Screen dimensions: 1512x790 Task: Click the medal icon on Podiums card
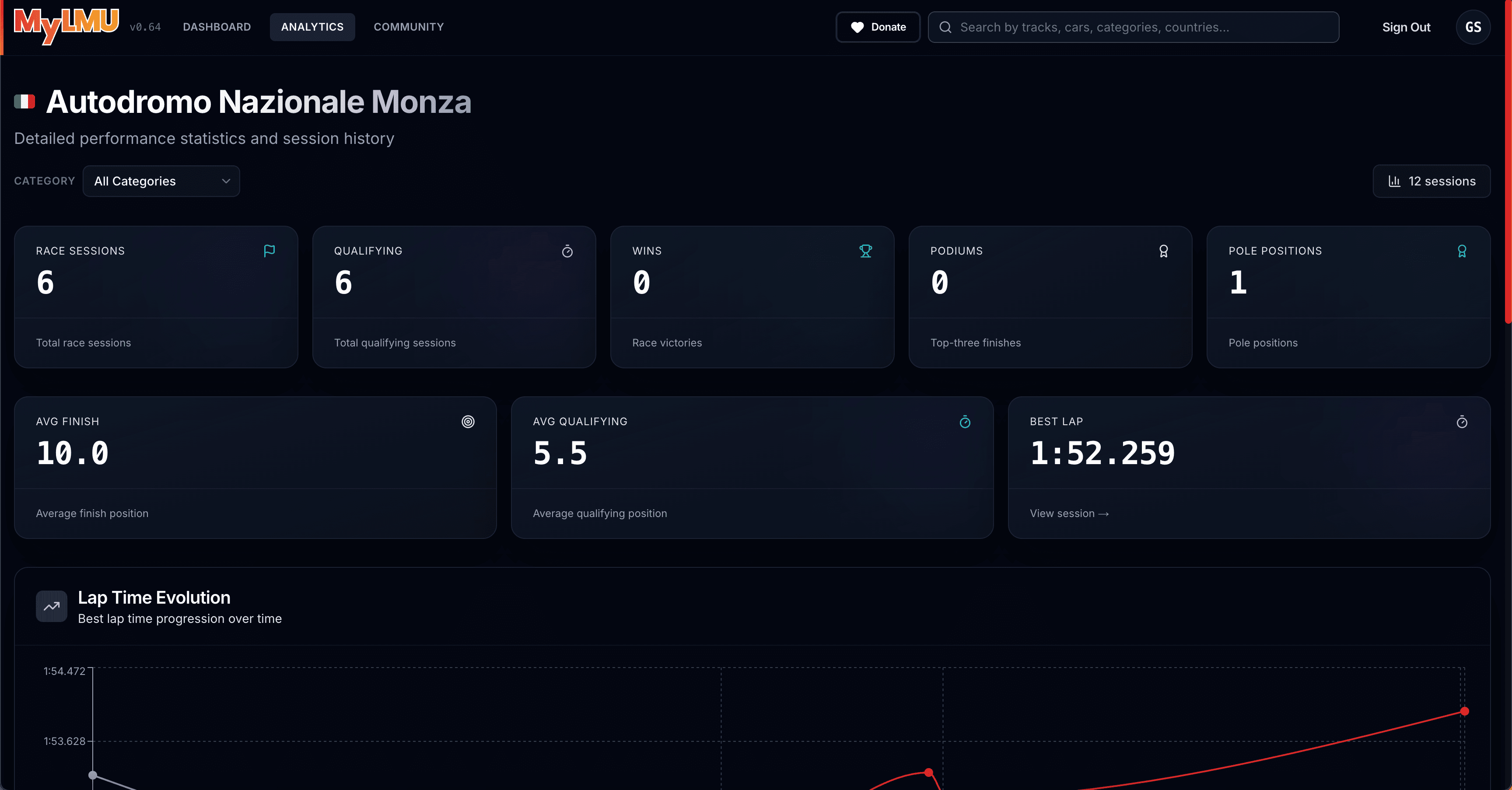point(1164,251)
